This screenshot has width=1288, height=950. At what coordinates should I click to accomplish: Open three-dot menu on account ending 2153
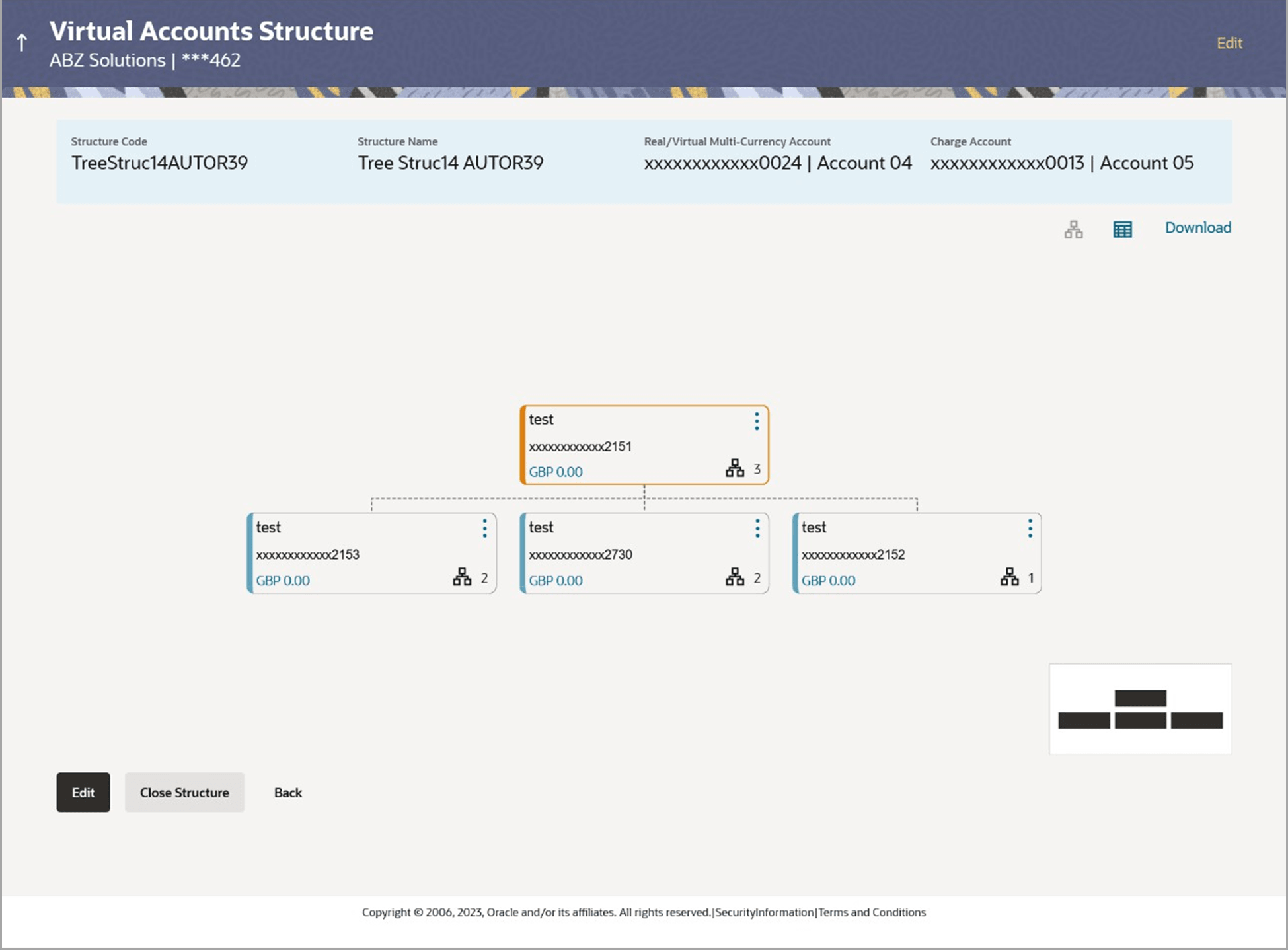coord(484,529)
